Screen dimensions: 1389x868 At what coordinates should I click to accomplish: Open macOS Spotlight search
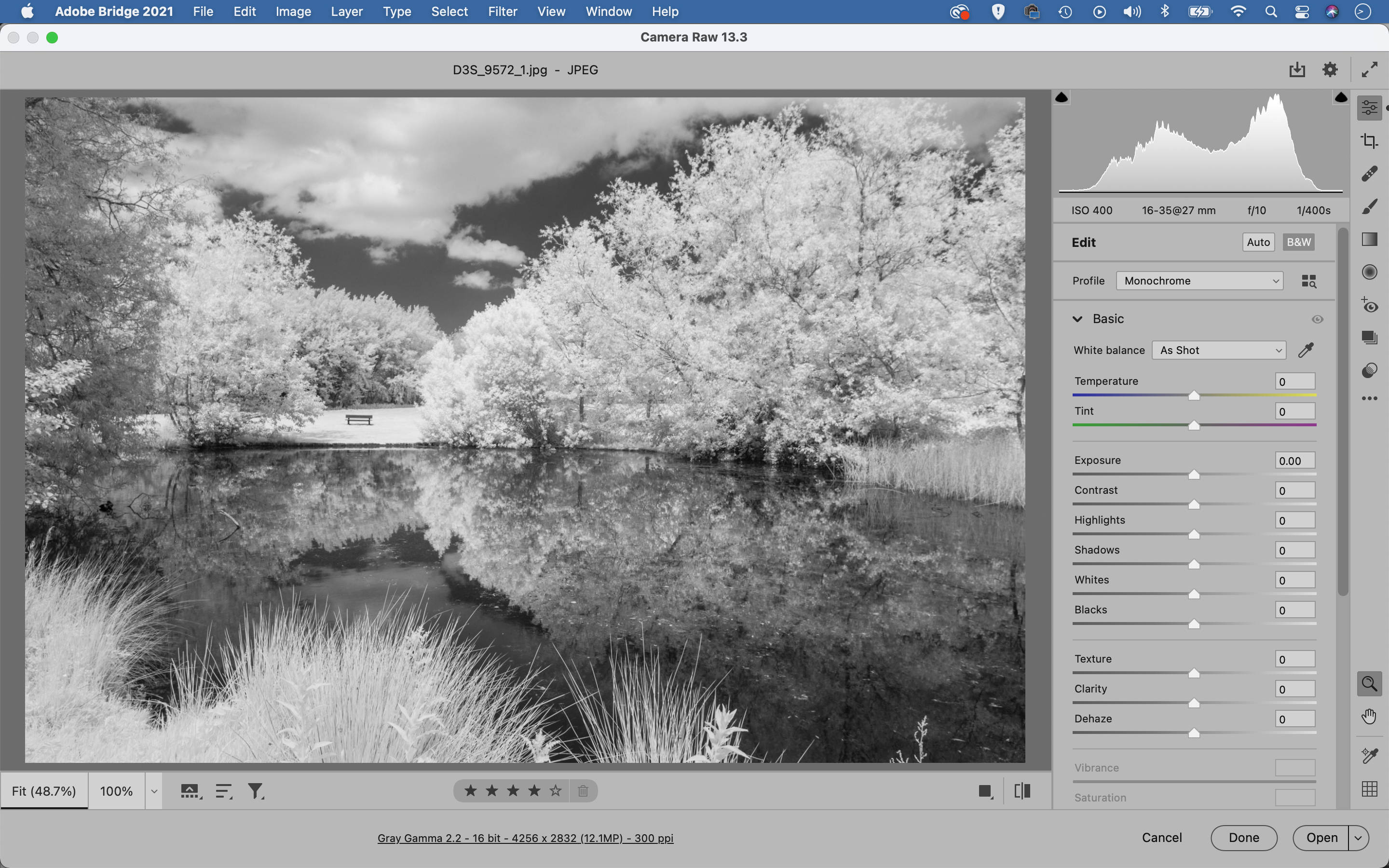1271,12
